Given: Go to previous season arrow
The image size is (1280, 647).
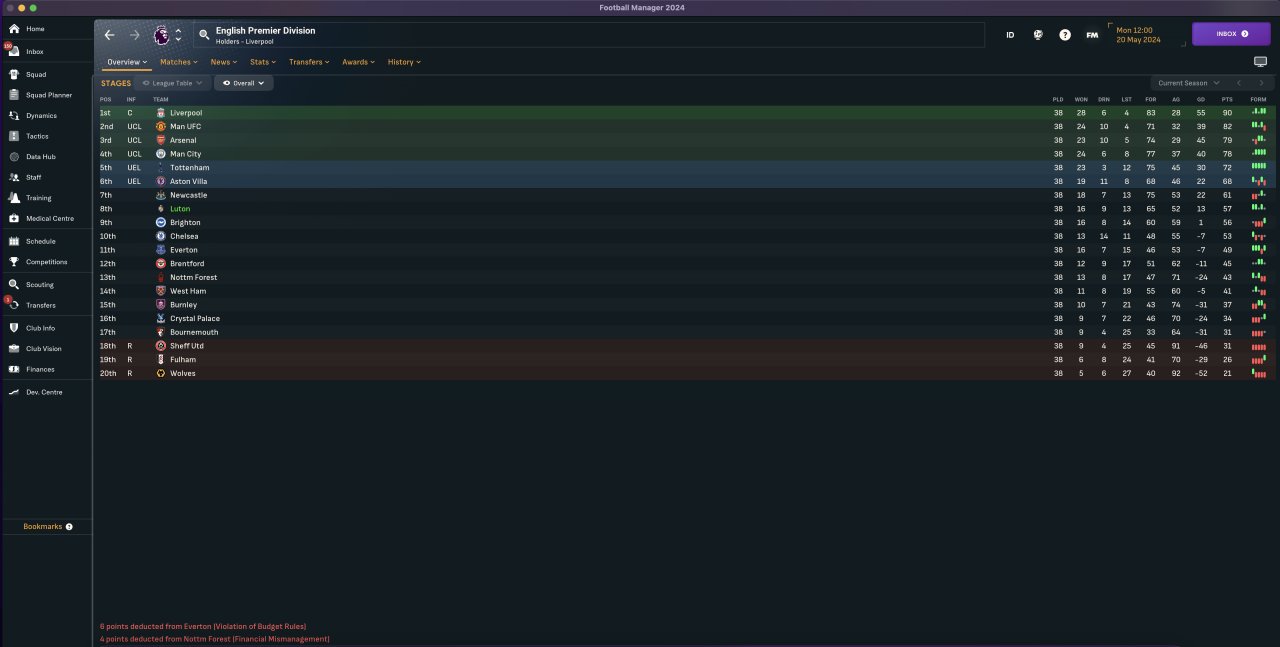Looking at the screenshot, I should pyautogui.click(x=1240, y=83).
